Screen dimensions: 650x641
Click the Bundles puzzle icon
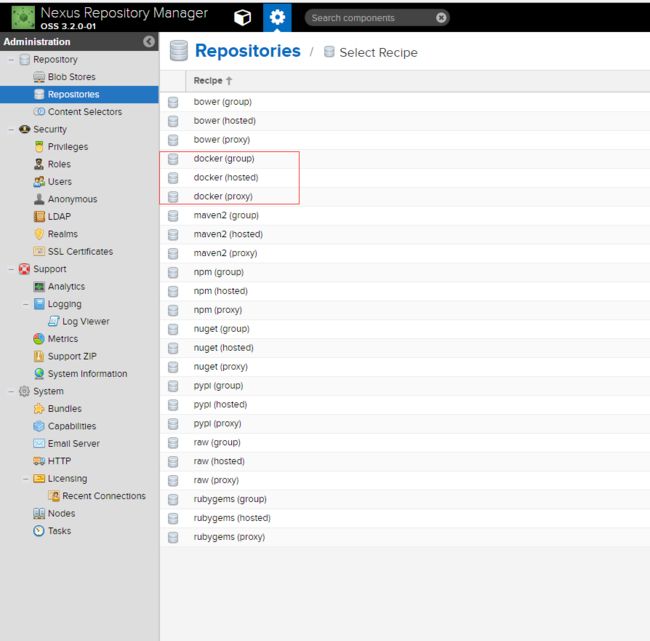[x=39, y=409]
